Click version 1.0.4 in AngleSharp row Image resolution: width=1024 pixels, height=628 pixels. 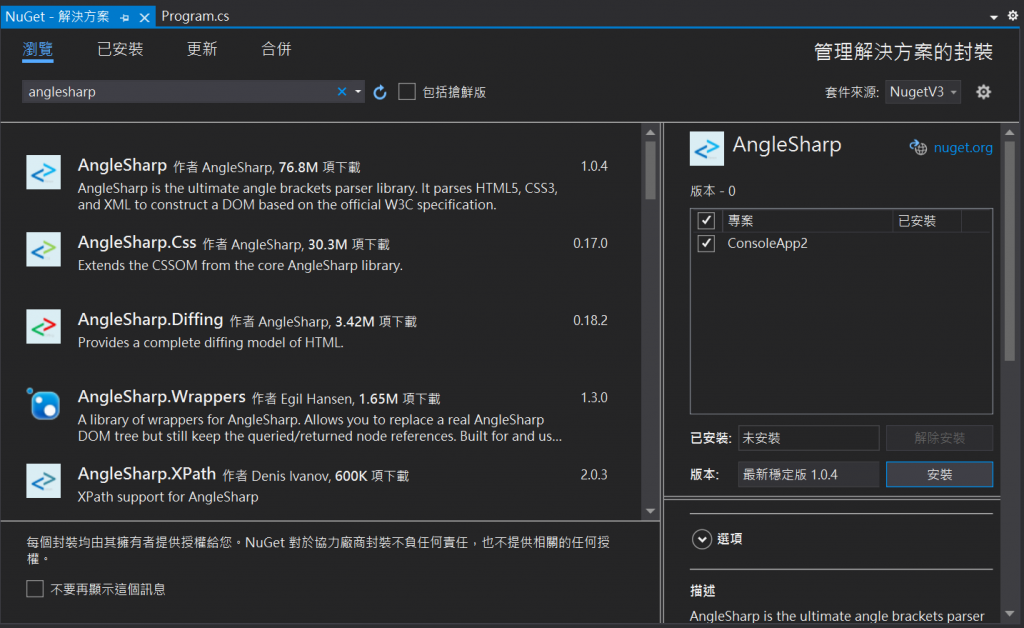tap(594, 166)
